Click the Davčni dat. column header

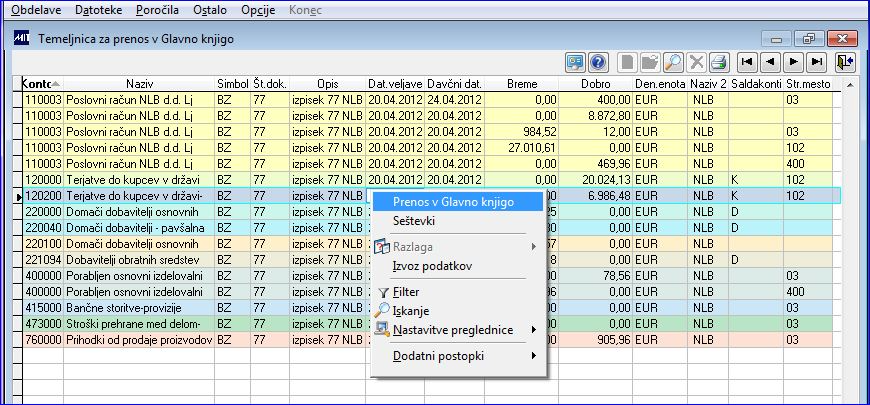(x=454, y=84)
